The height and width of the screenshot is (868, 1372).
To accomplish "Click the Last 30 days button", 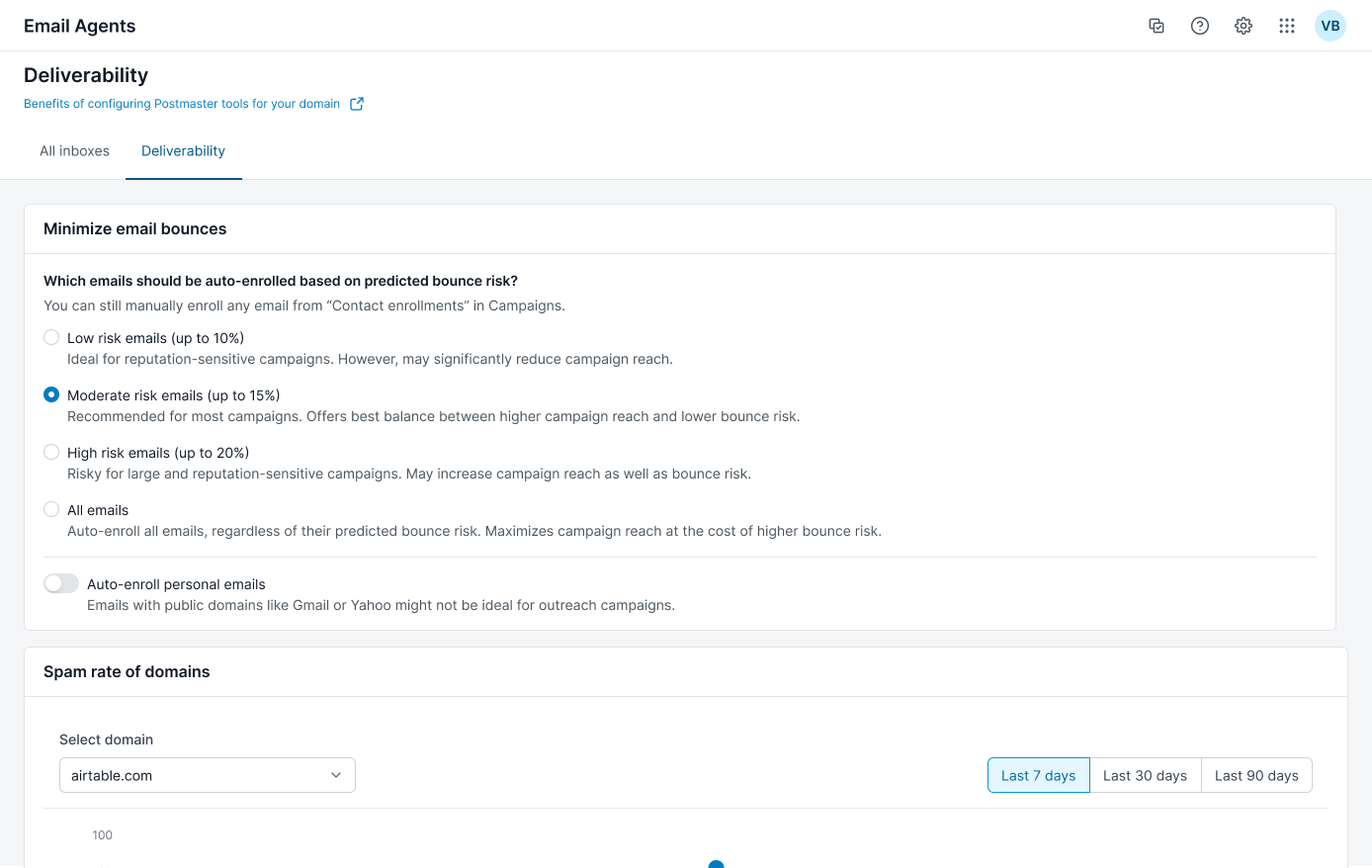I will [x=1145, y=775].
